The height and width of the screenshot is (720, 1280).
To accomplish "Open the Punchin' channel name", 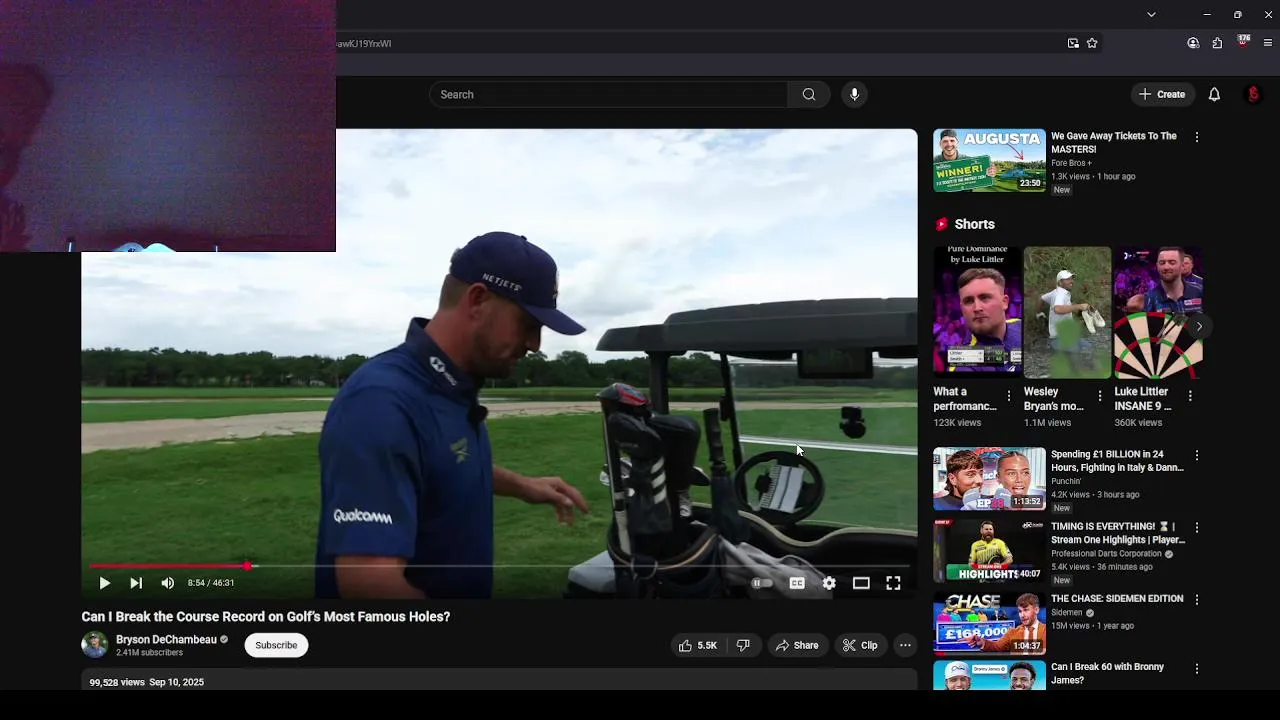I will pos(1066,481).
